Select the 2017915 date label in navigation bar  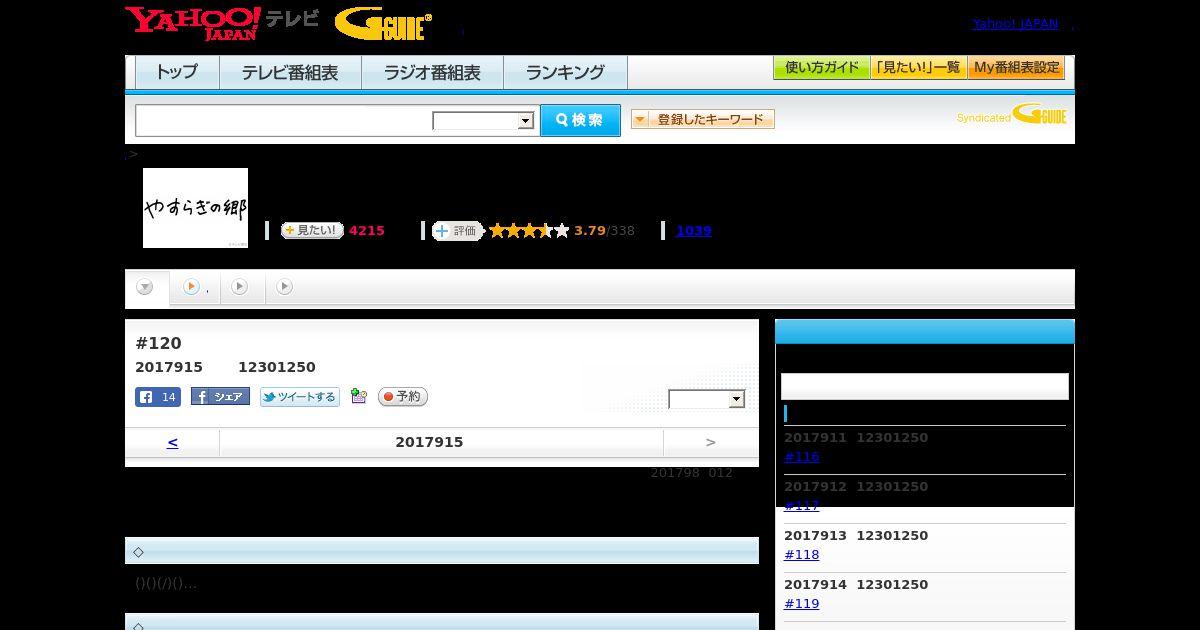pyautogui.click(x=429, y=442)
